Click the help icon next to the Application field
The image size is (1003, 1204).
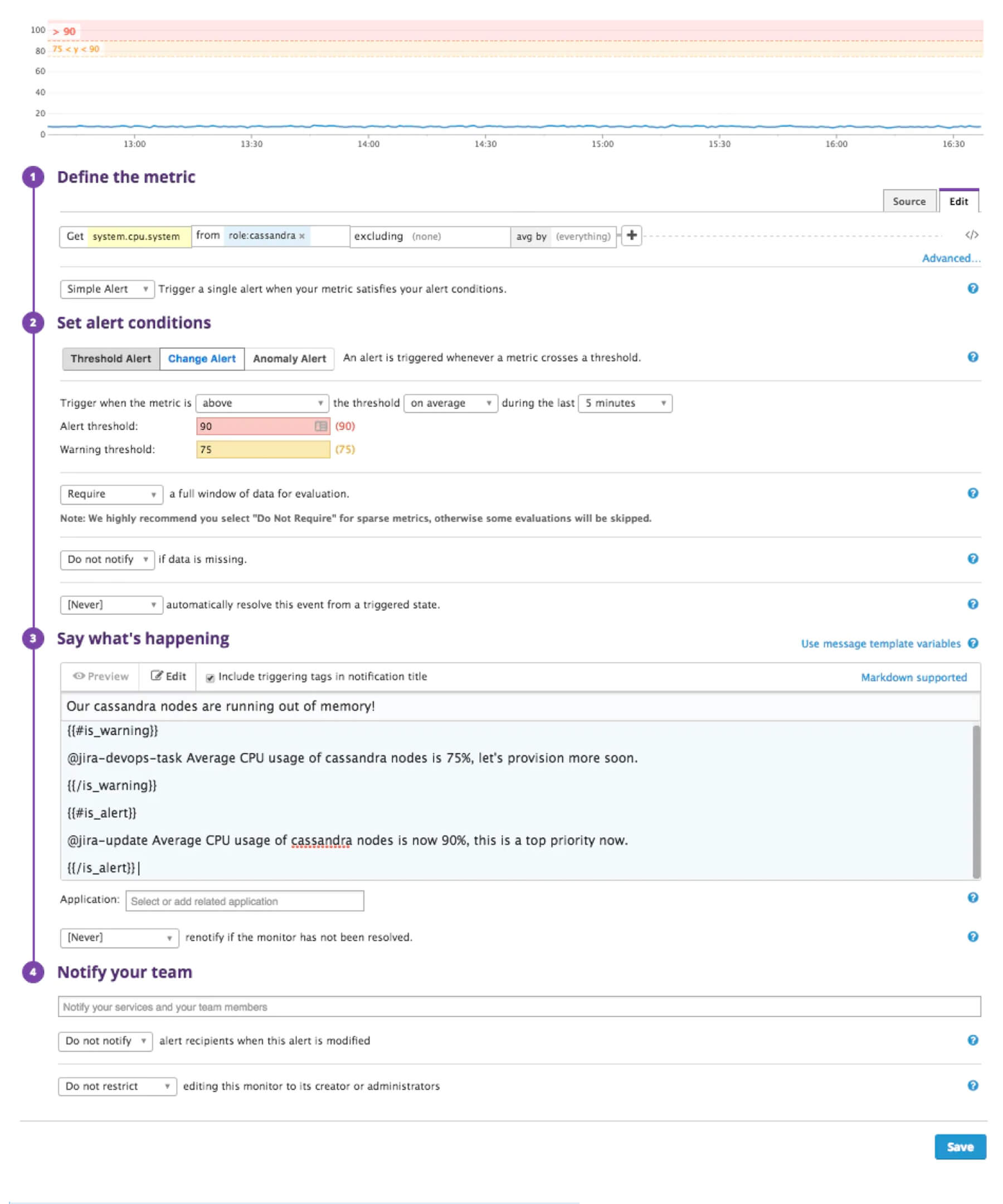(x=972, y=899)
